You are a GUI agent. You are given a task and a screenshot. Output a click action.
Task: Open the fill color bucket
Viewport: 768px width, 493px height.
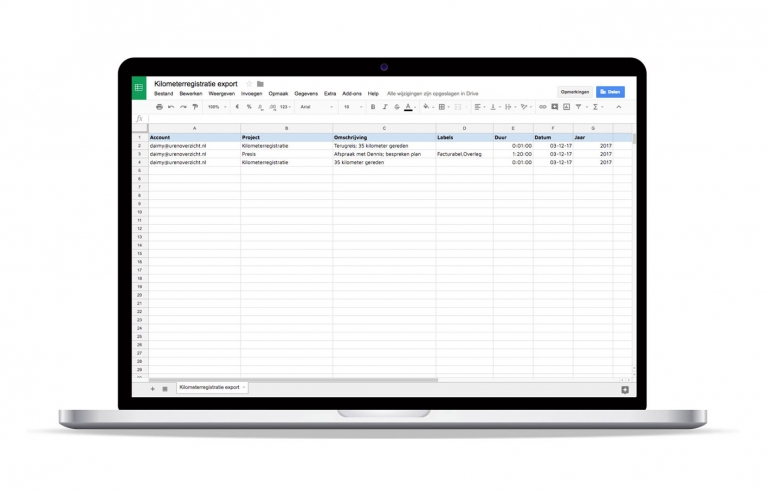click(x=427, y=107)
